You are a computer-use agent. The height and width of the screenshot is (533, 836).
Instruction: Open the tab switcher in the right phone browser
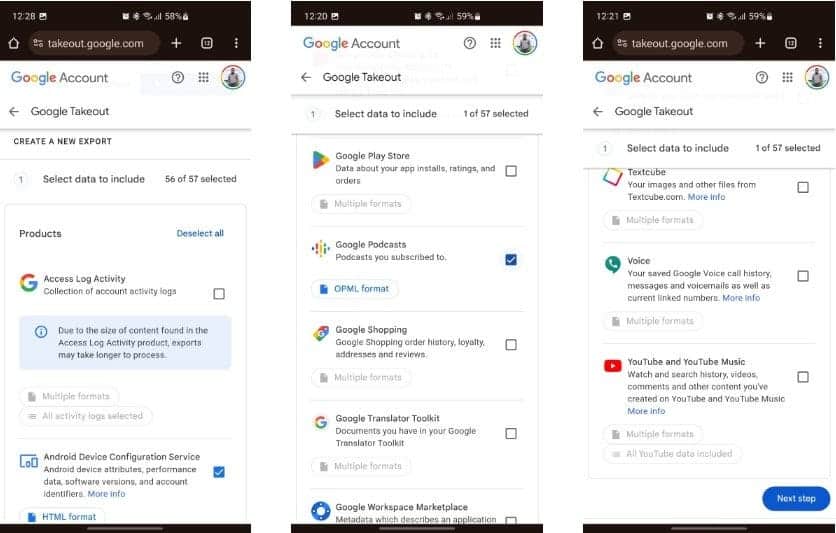click(791, 43)
